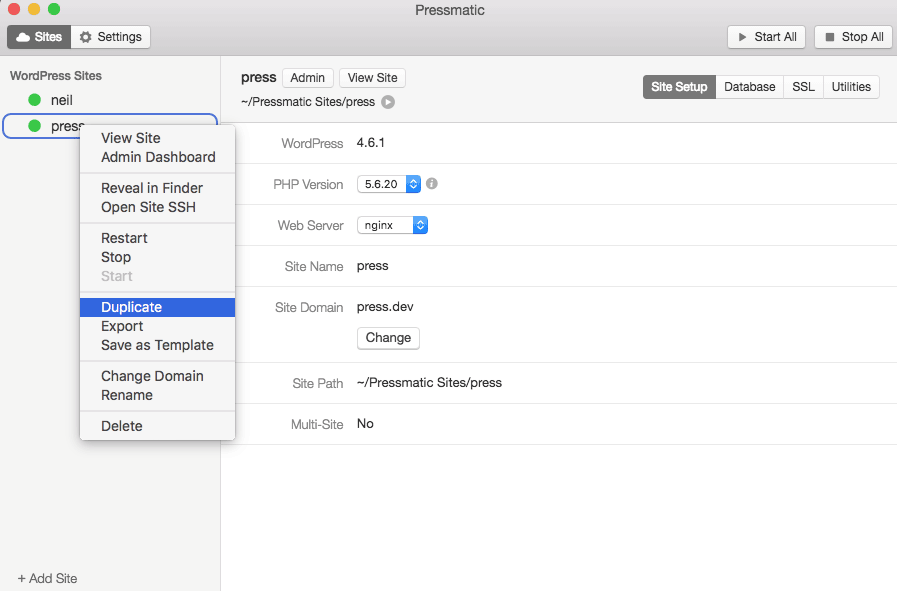Click the yellow minimize window button
The width and height of the screenshot is (897, 591).
point(34,9)
